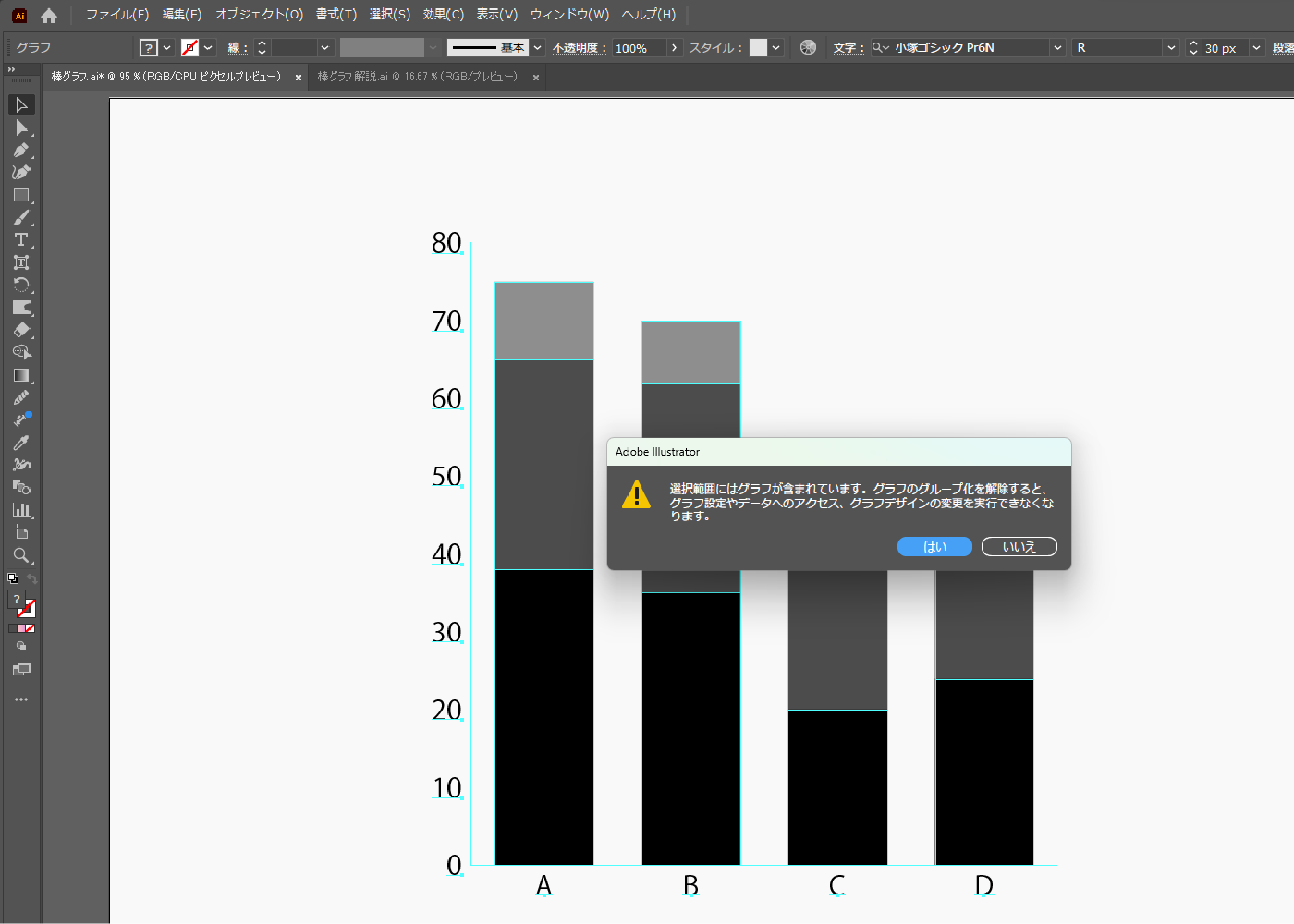
Task: Click the スタイル graphic style swatch
Action: click(x=758, y=47)
